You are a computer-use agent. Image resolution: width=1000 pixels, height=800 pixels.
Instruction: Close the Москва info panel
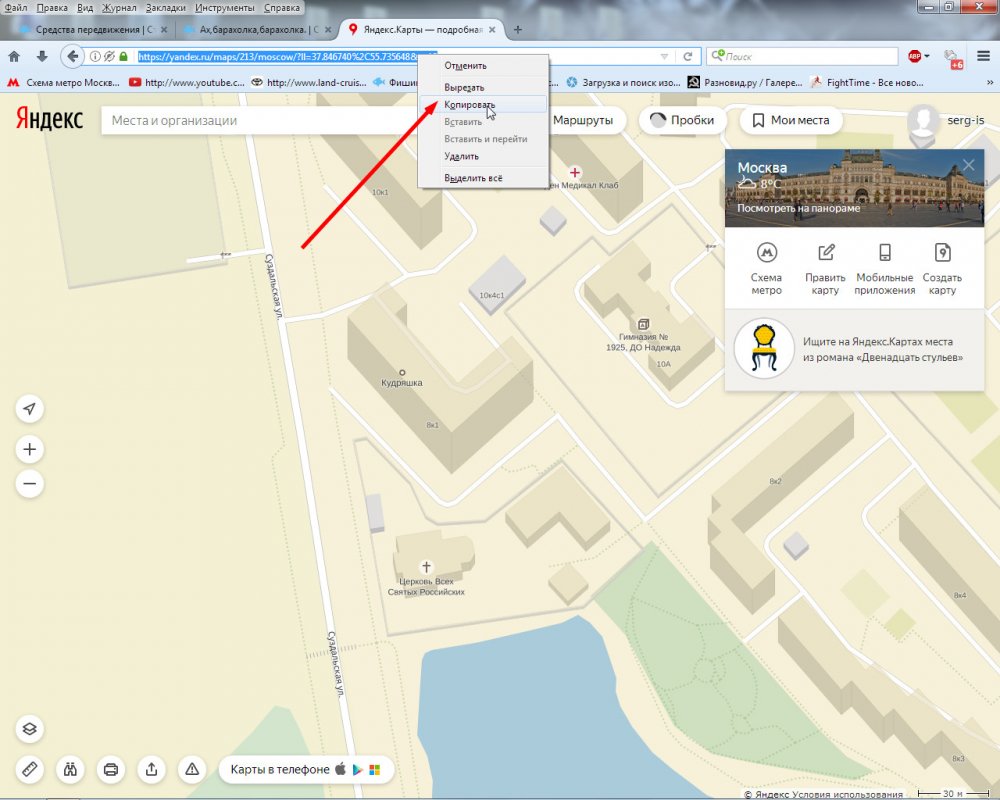click(968, 166)
